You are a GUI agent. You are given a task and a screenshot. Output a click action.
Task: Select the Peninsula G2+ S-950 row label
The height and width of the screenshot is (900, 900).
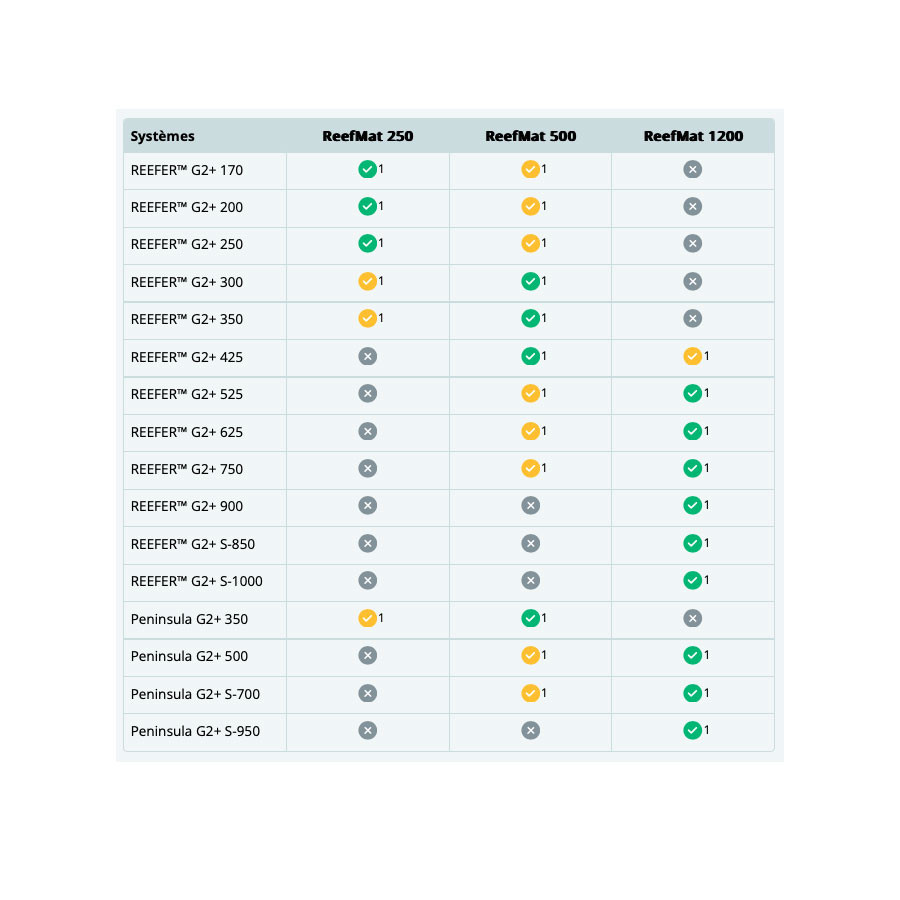pos(195,731)
